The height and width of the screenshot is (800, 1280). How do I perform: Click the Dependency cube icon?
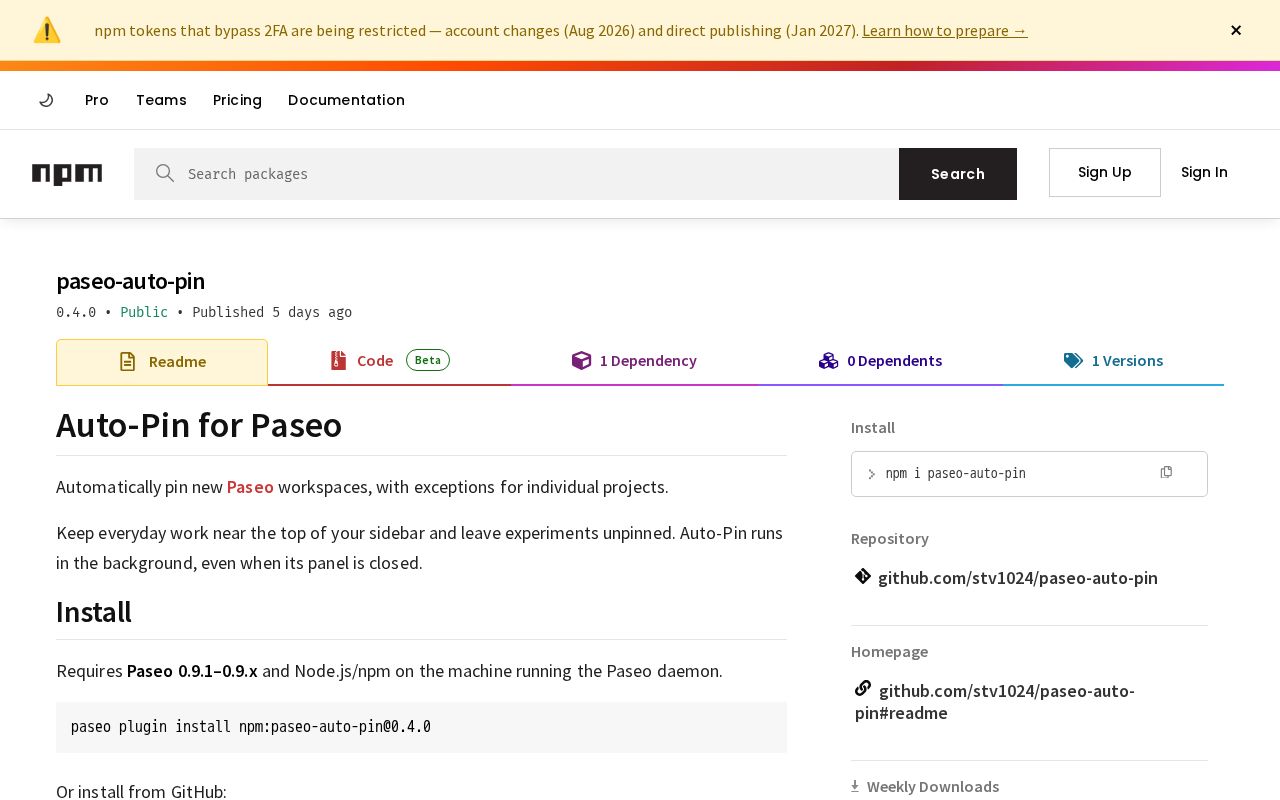click(581, 361)
